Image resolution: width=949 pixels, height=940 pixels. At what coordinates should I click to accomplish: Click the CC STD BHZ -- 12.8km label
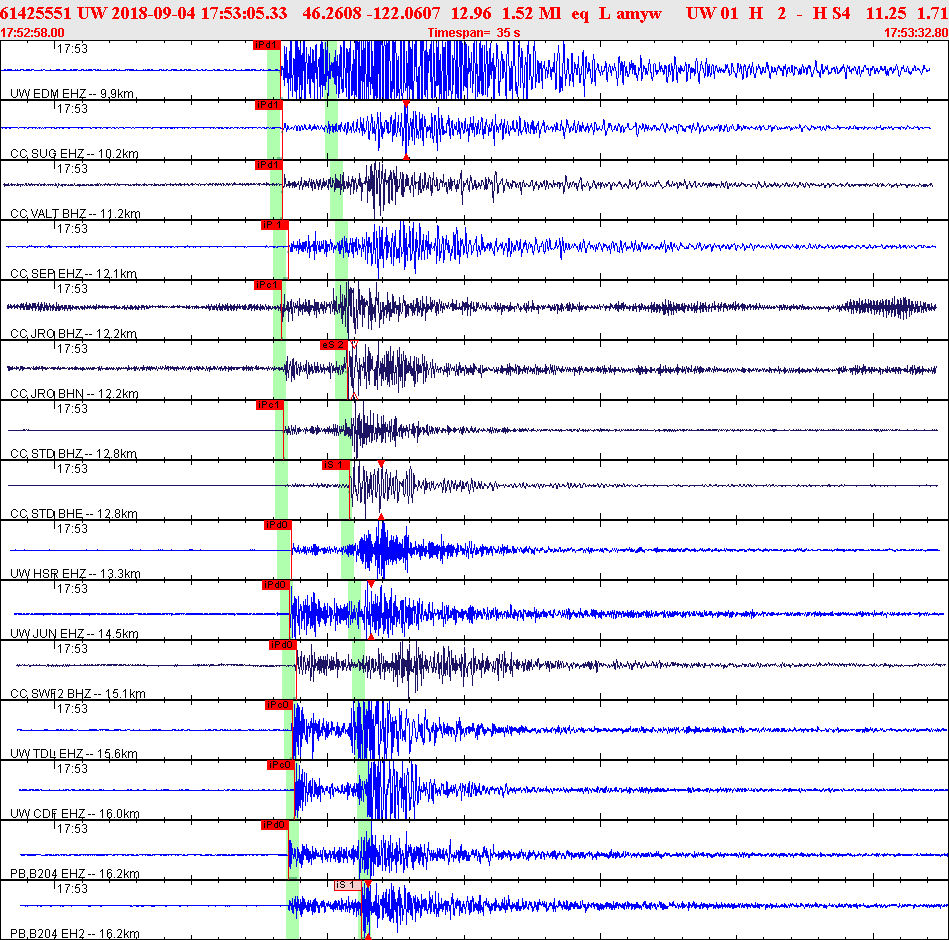73,453
